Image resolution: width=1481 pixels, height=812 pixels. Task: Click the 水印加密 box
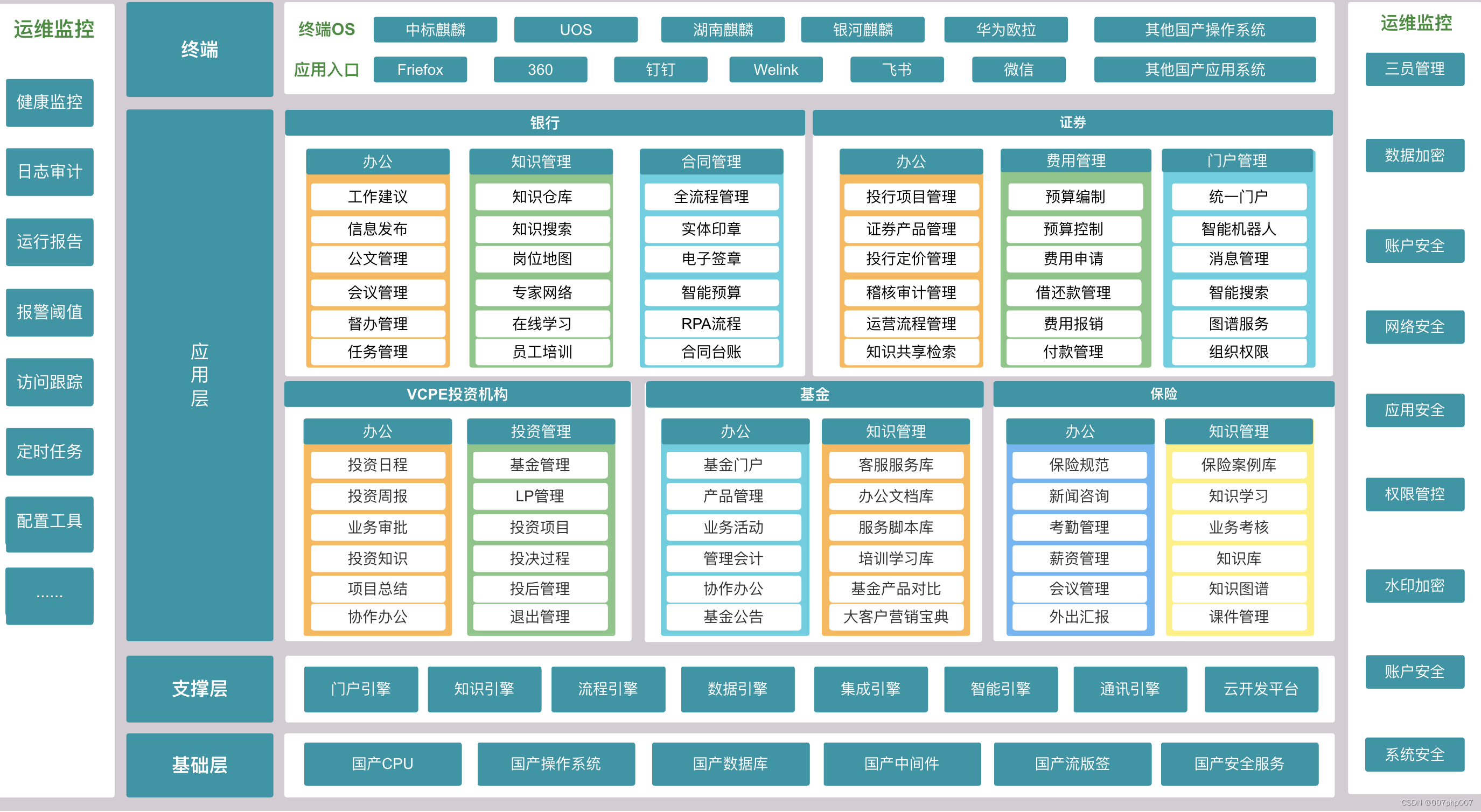click(1414, 586)
